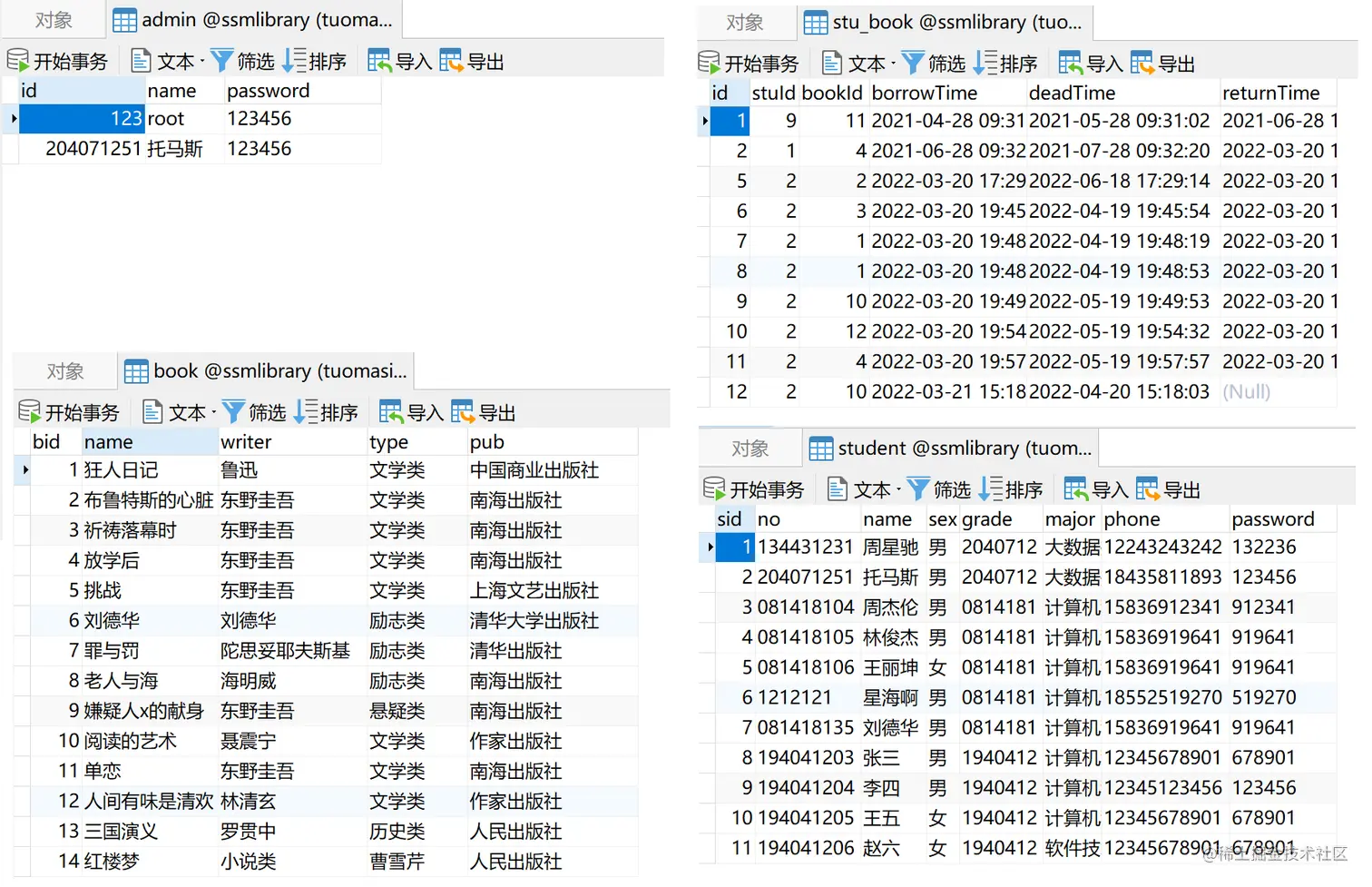Open the Objects tab beside student tab
The width and height of the screenshot is (1372, 887).
click(x=750, y=448)
